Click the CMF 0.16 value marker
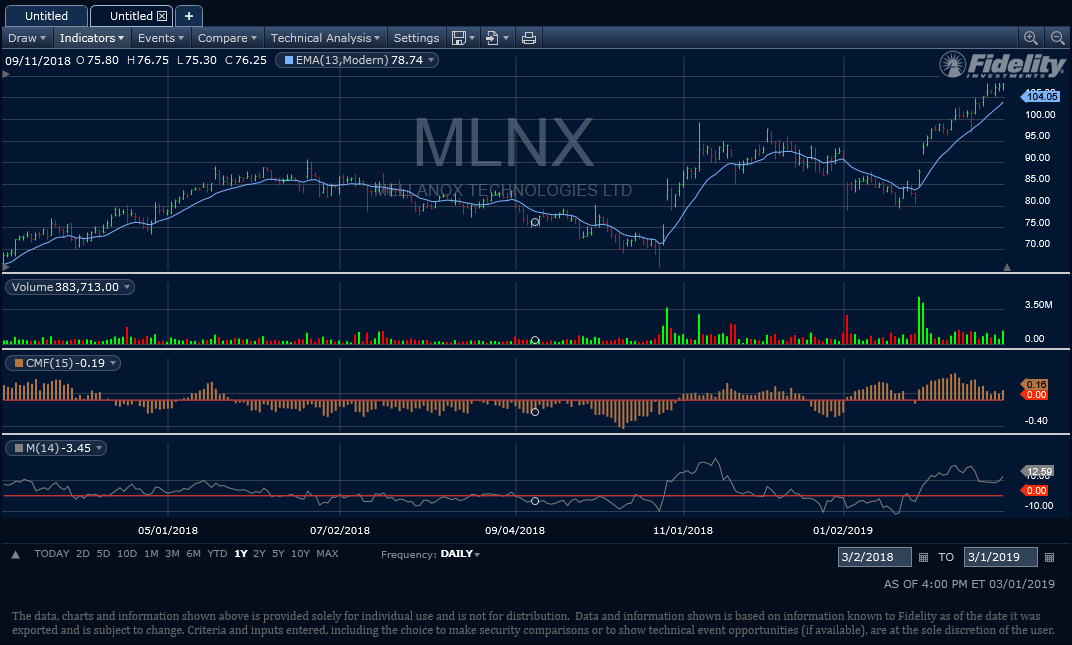 tap(1035, 384)
